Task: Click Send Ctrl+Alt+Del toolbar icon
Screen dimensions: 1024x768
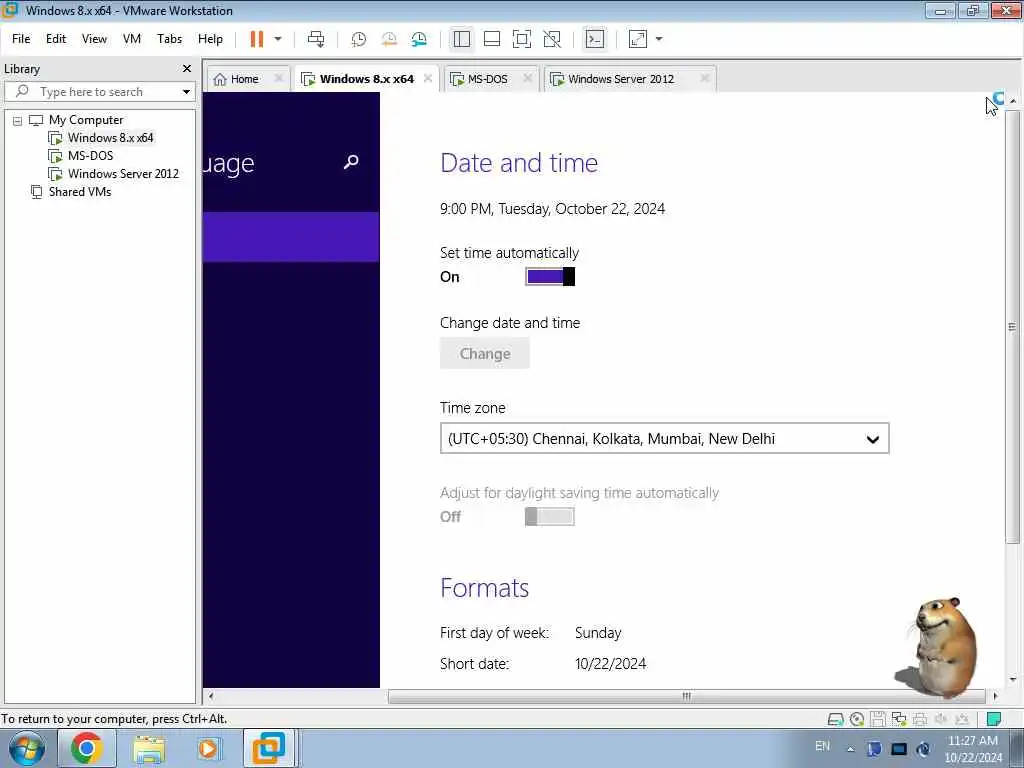Action: click(x=316, y=39)
